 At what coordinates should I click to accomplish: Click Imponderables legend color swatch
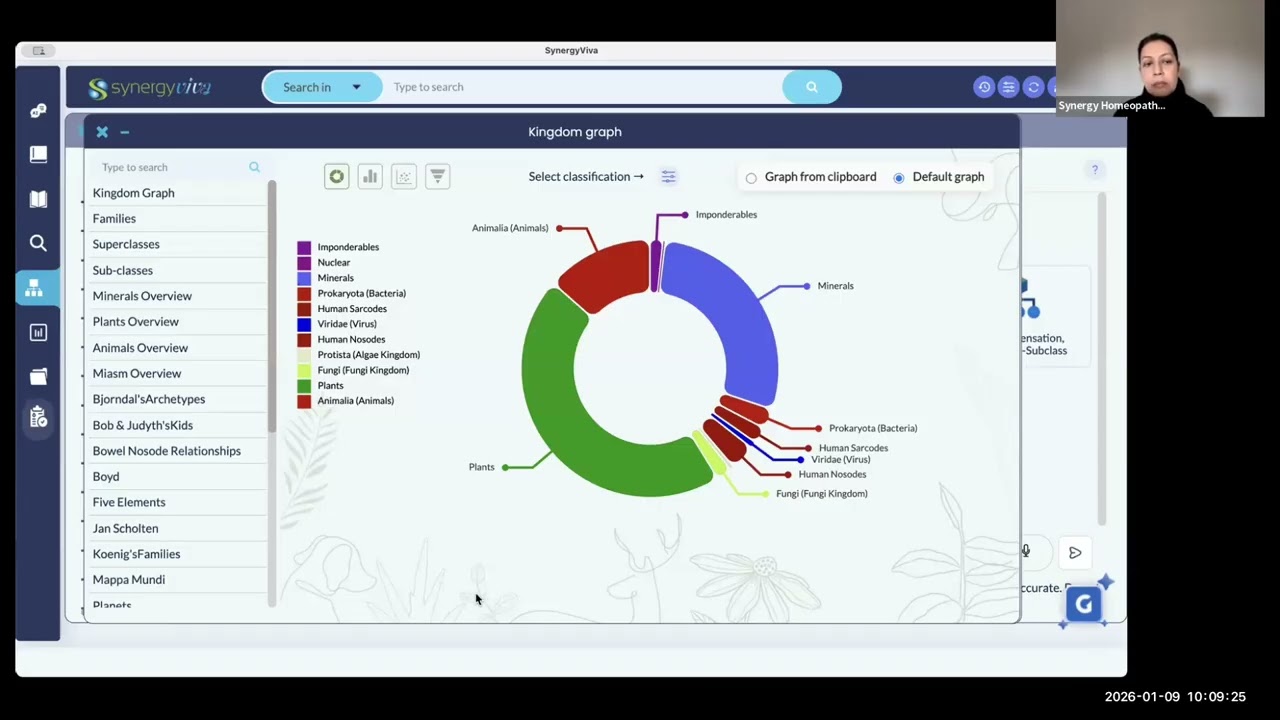[x=304, y=247]
